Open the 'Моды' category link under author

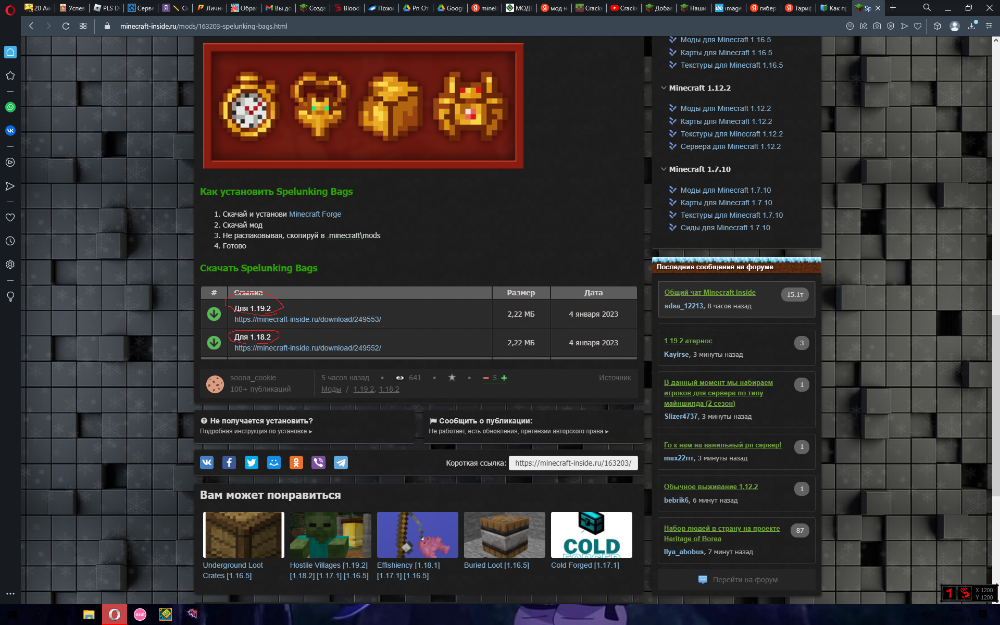[331, 389]
